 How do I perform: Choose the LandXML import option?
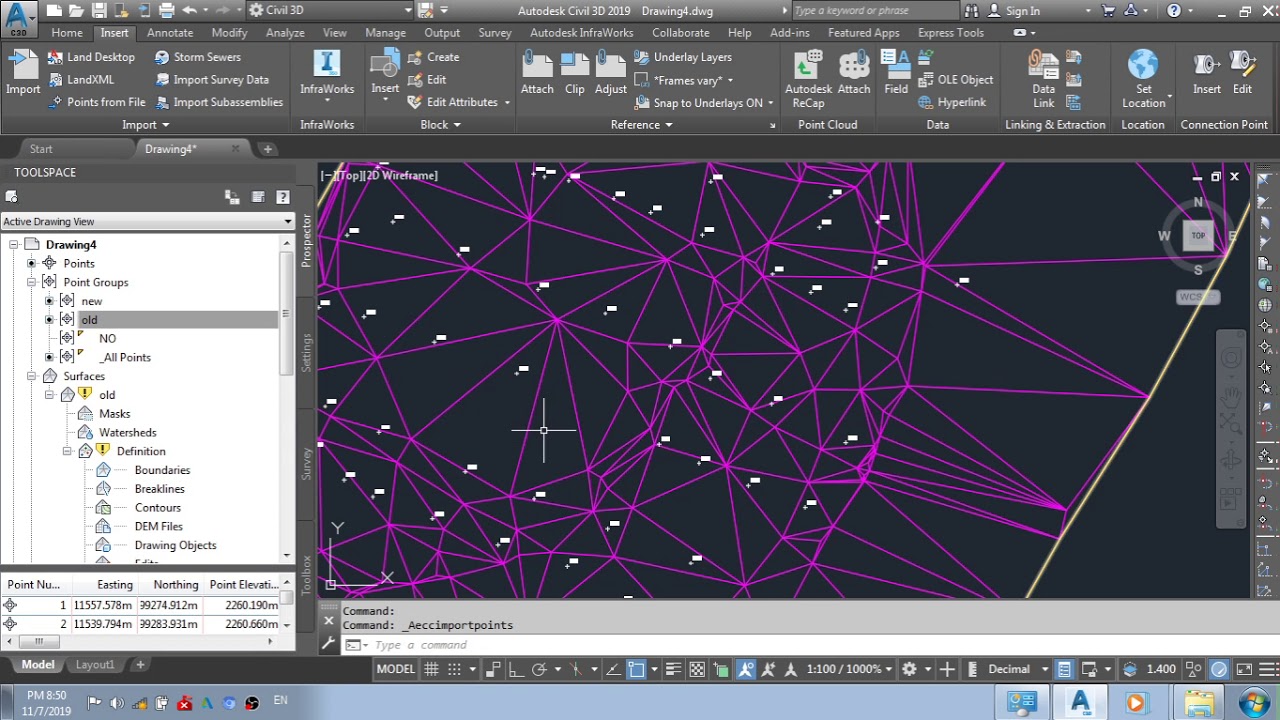pyautogui.click(x=81, y=80)
